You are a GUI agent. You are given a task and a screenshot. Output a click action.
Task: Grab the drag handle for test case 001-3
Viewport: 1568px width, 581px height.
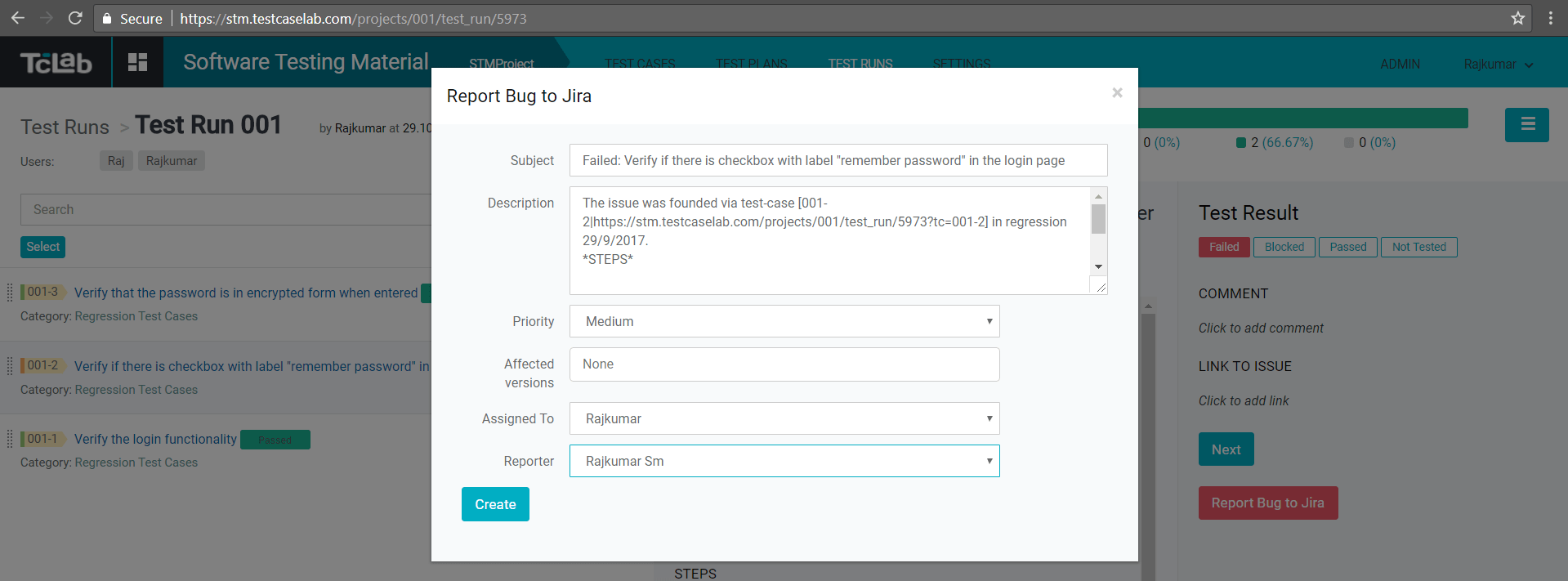(10, 292)
